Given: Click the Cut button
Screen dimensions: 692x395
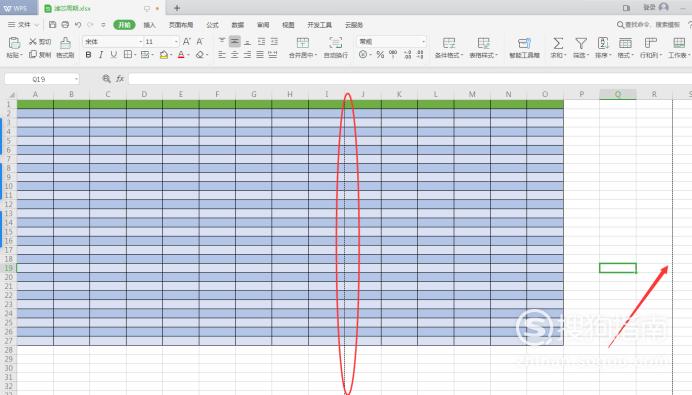Looking at the screenshot, I should [x=40, y=41].
